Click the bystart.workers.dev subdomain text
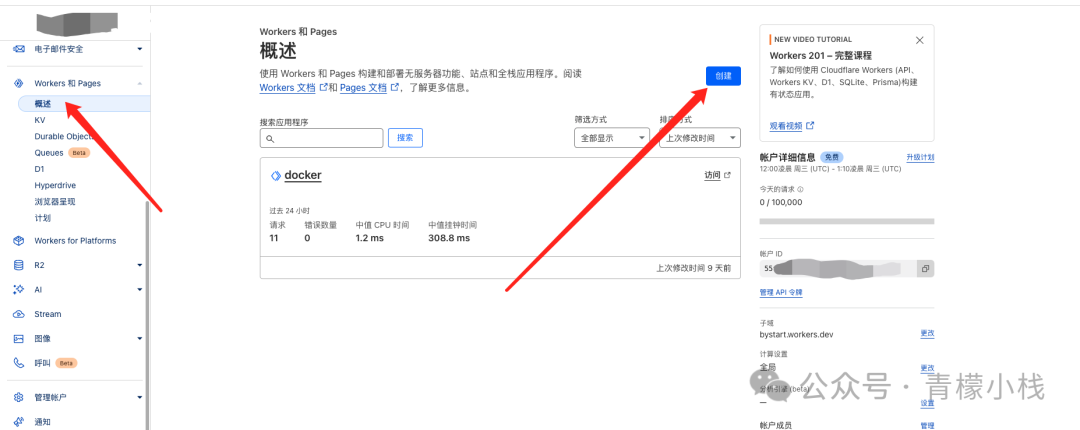 click(x=797, y=335)
